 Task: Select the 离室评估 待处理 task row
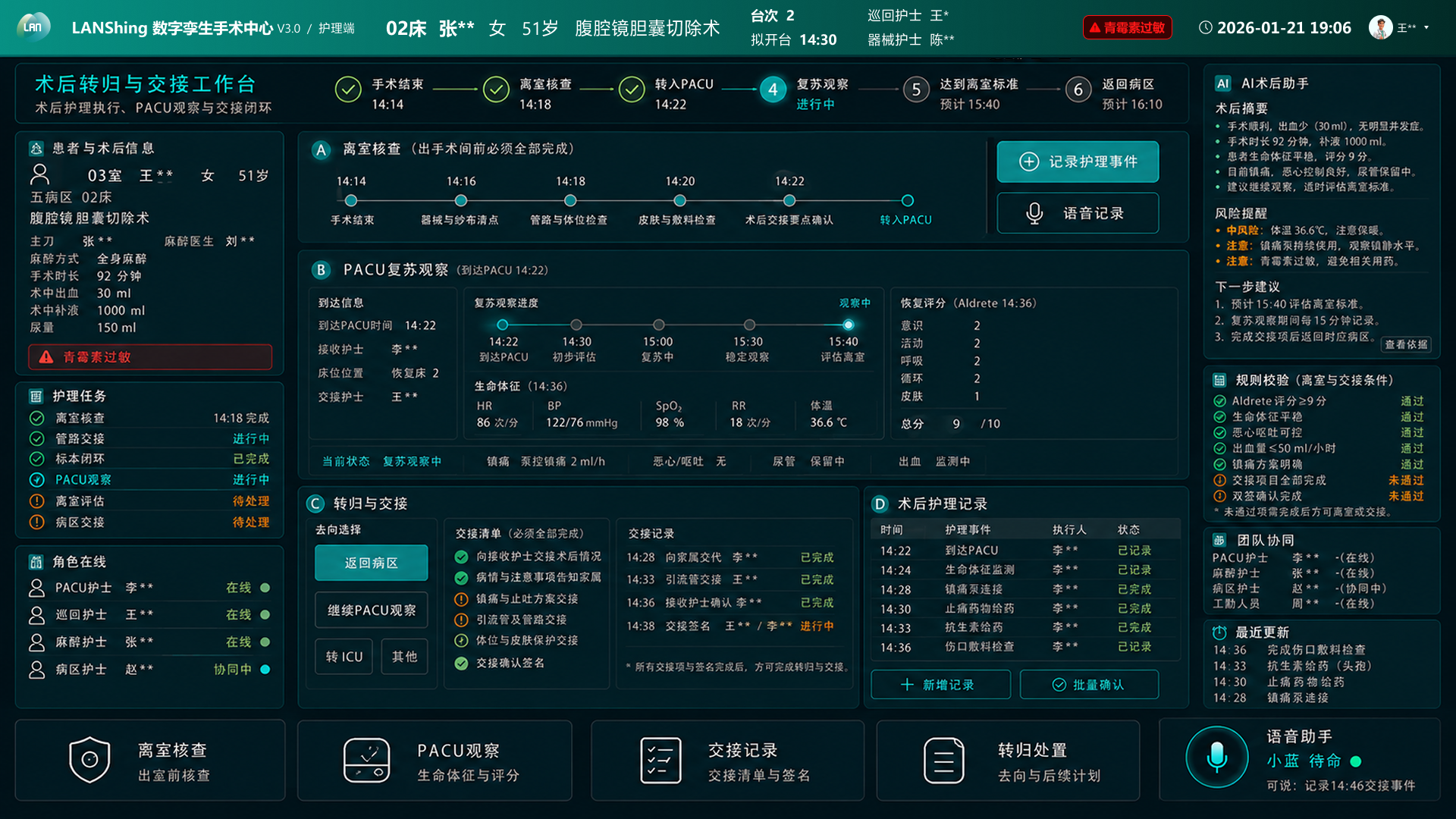pos(149,500)
